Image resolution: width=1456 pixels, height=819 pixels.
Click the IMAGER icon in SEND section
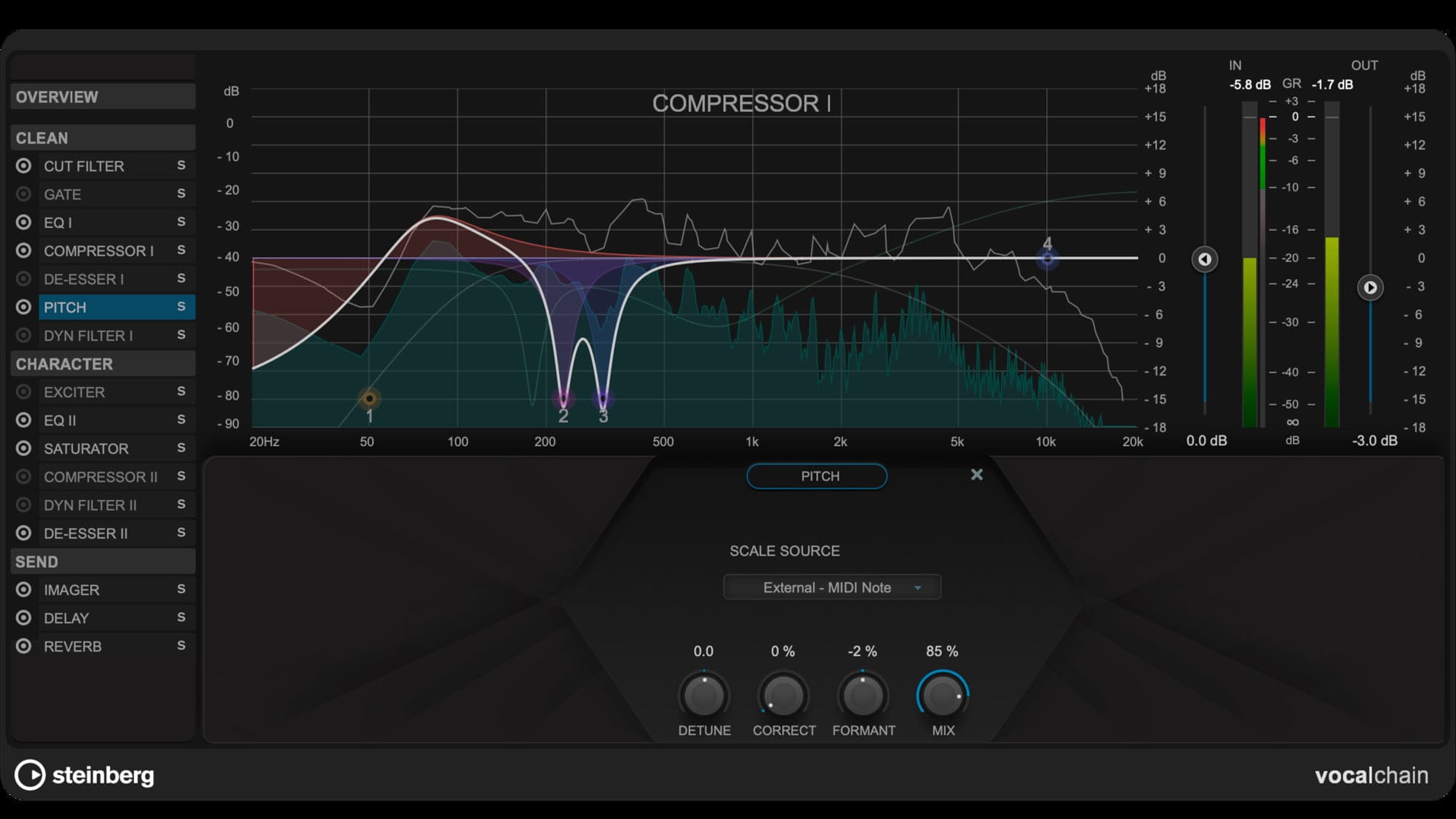(x=23, y=589)
